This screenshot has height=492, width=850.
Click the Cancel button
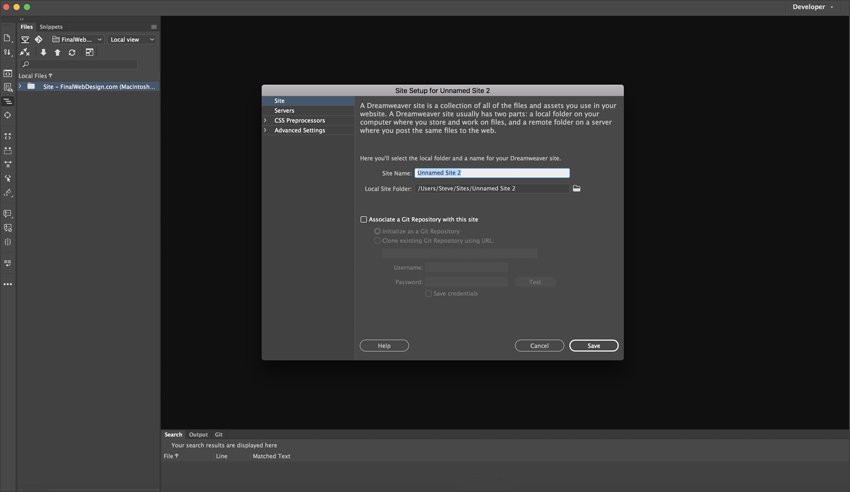[539, 346]
